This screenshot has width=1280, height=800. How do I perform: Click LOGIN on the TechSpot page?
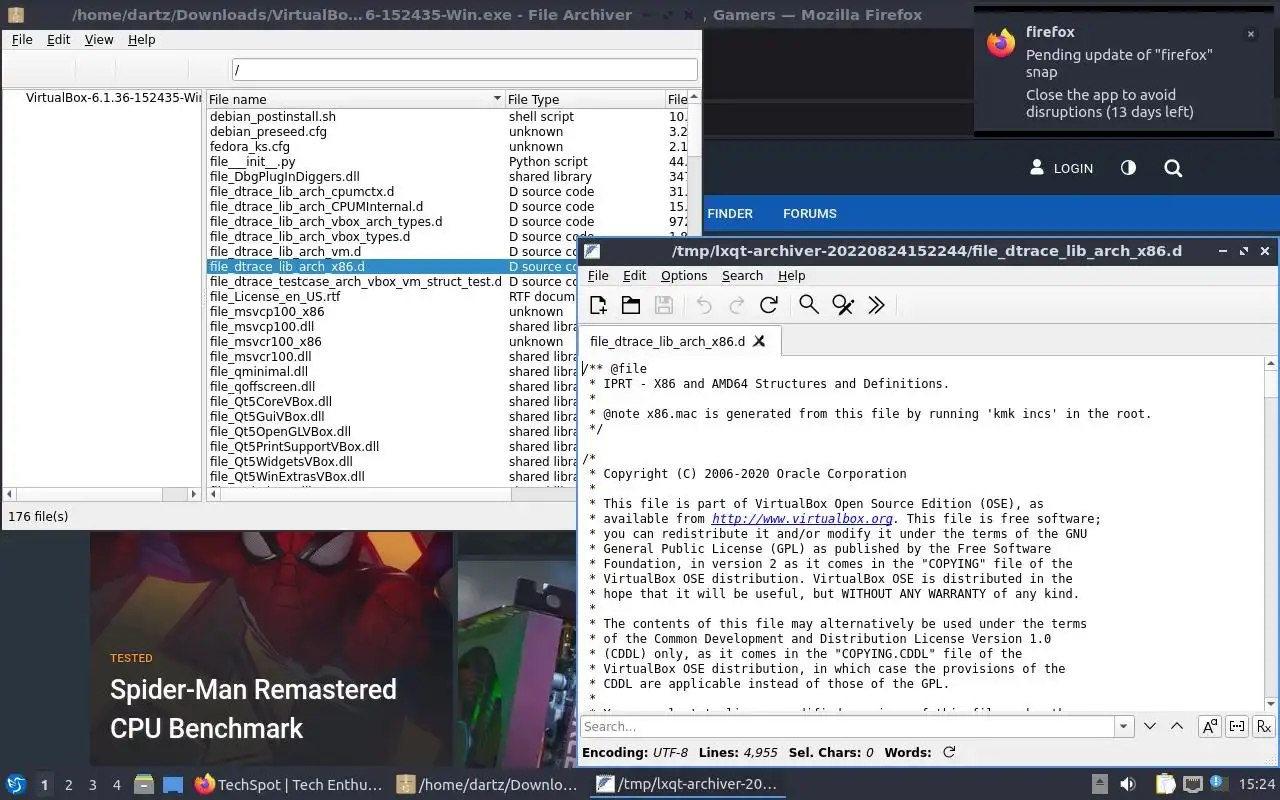(x=1062, y=168)
